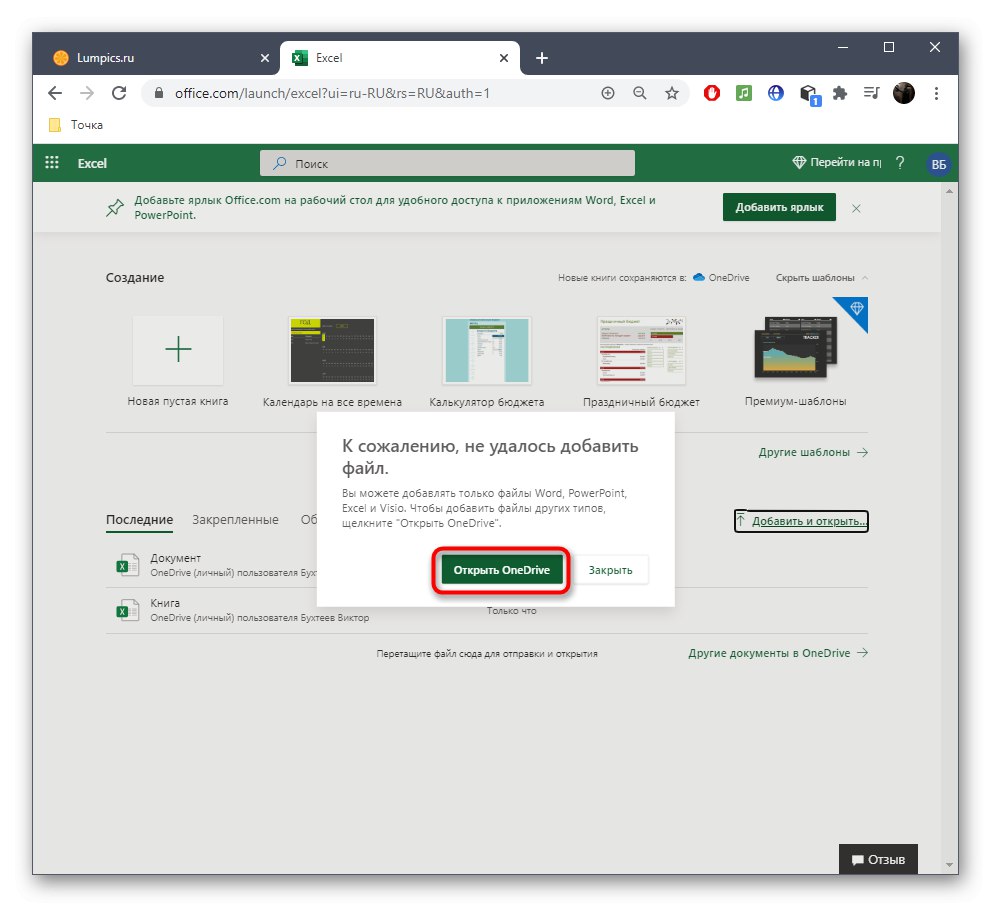The height and width of the screenshot is (907, 991).
Task: Click the green music note extension icon
Action: pyautogui.click(x=743, y=93)
